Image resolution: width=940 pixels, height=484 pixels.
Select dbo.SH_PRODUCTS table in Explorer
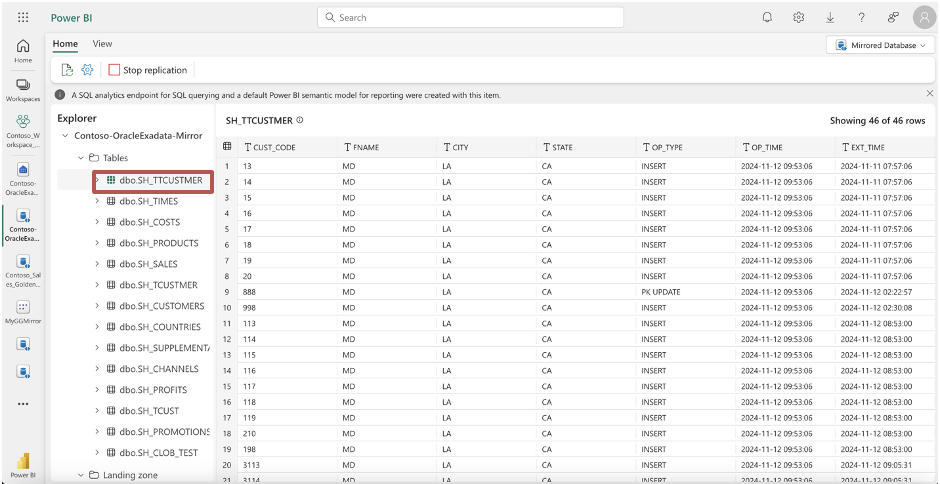coord(158,243)
